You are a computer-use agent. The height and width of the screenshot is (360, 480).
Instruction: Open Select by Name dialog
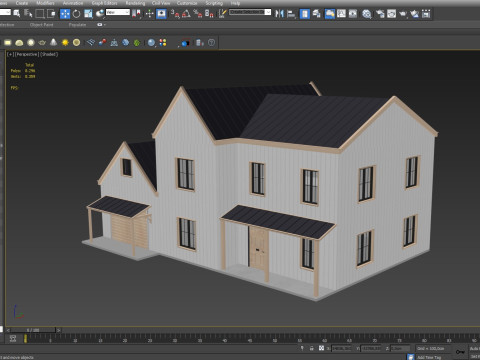pyautogui.click(x=28, y=14)
